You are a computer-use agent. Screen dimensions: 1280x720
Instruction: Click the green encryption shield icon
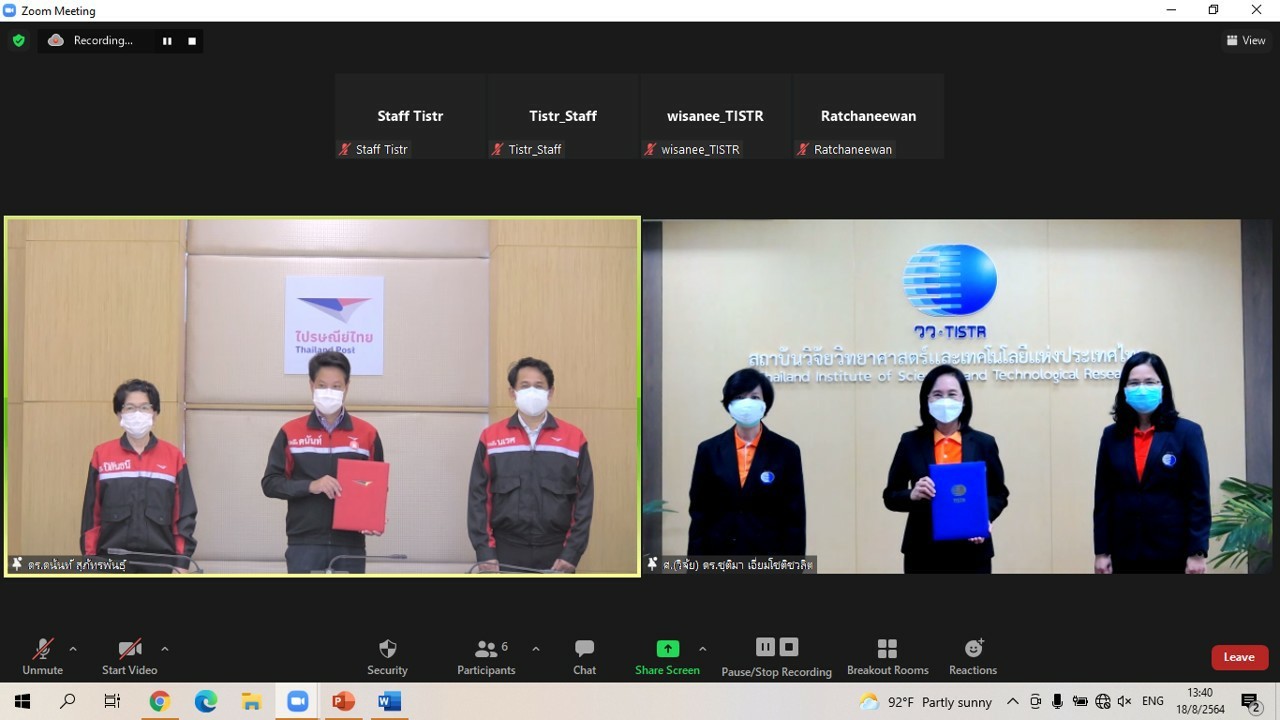point(18,41)
